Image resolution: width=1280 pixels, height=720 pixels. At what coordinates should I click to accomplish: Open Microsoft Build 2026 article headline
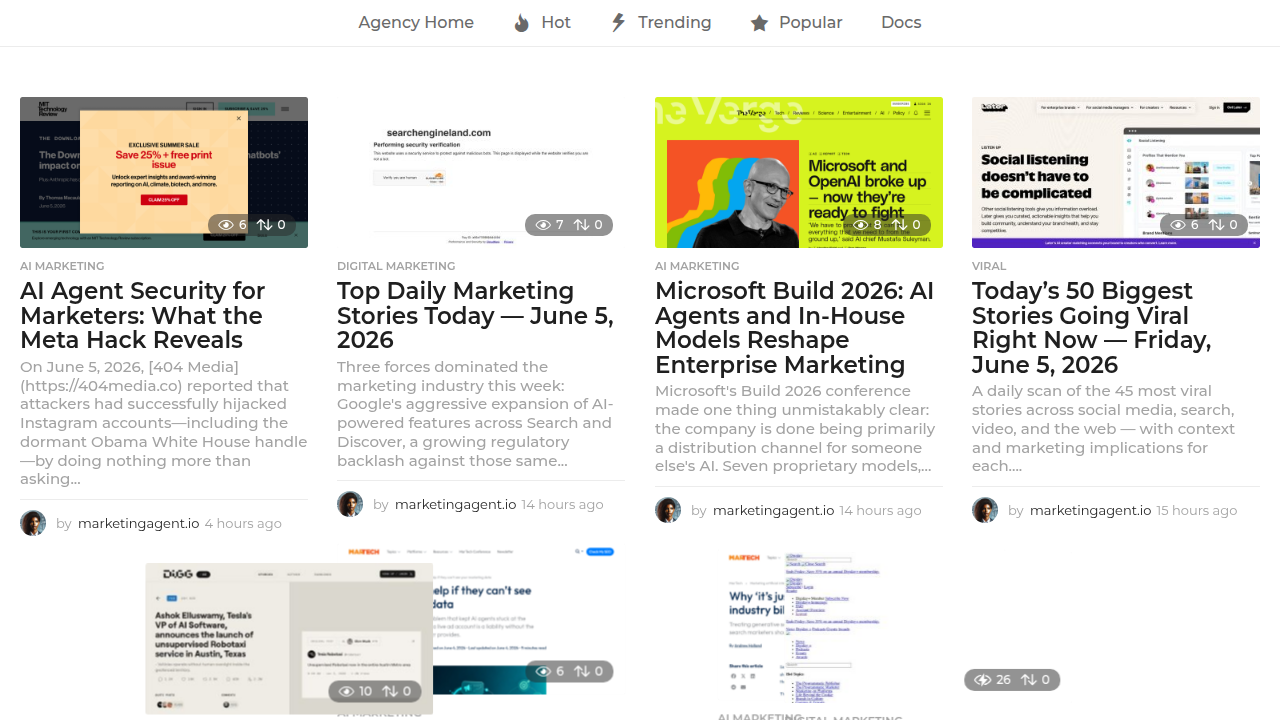tap(795, 327)
